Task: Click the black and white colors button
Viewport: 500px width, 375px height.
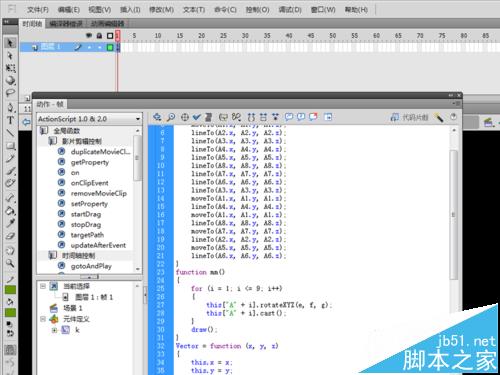Action: (x=10, y=324)
